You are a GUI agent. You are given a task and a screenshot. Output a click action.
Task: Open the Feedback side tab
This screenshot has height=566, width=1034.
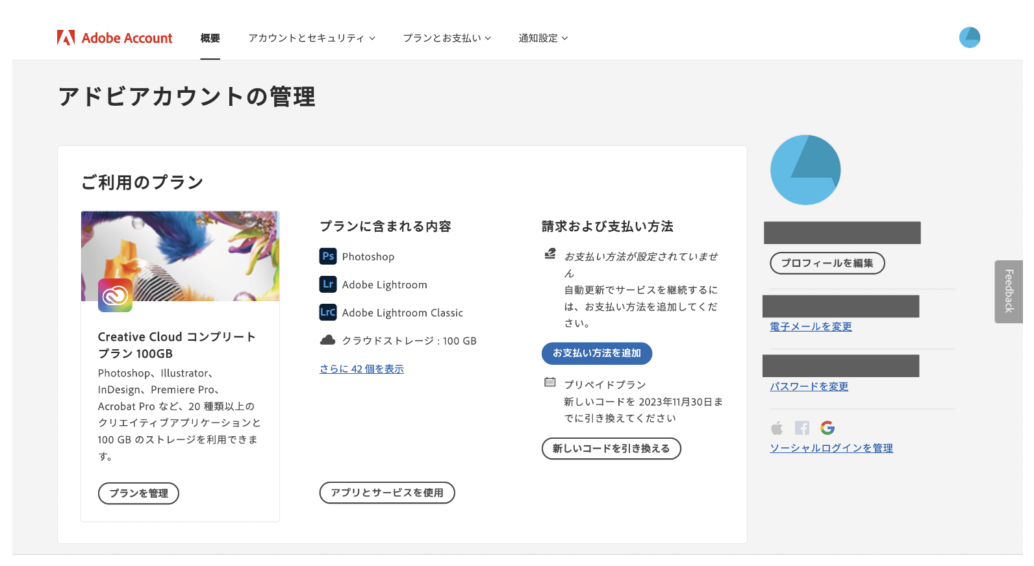tap(1009, 292)
